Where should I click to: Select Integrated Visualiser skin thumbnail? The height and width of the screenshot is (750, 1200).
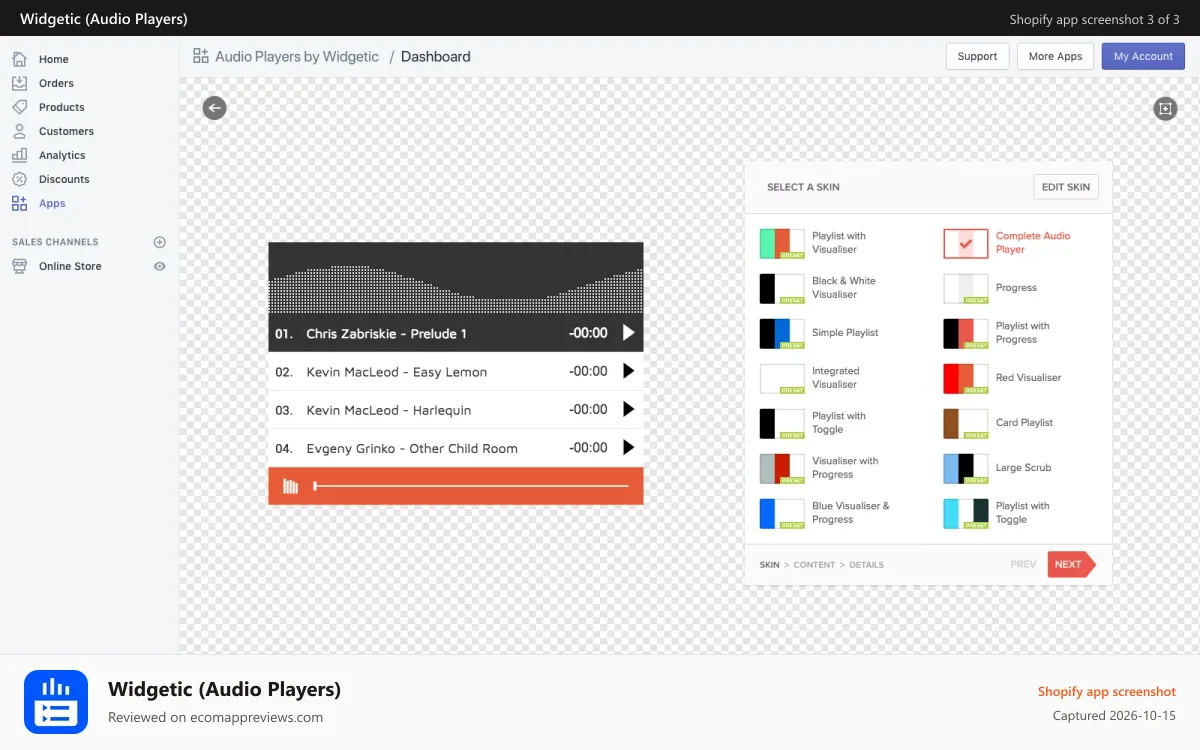tap(782, 379)
